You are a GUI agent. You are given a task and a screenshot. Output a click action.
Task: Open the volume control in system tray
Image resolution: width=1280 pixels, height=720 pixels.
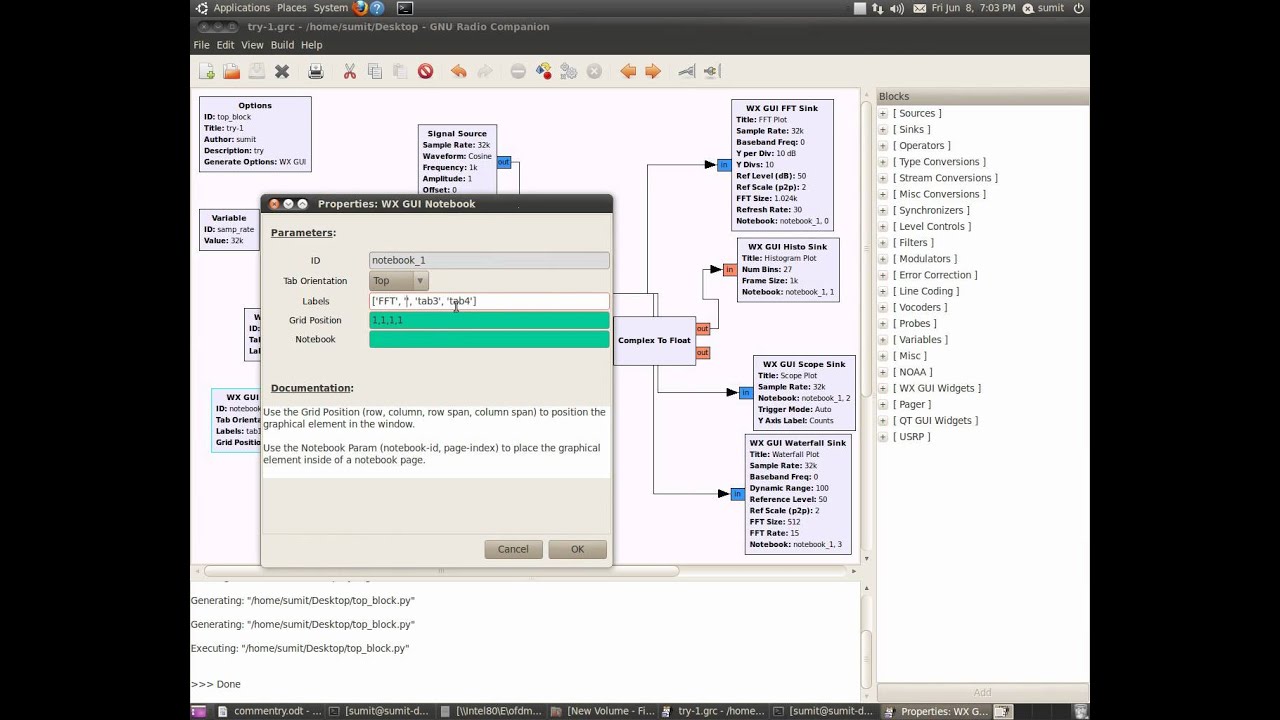click(x=896, y=8)
